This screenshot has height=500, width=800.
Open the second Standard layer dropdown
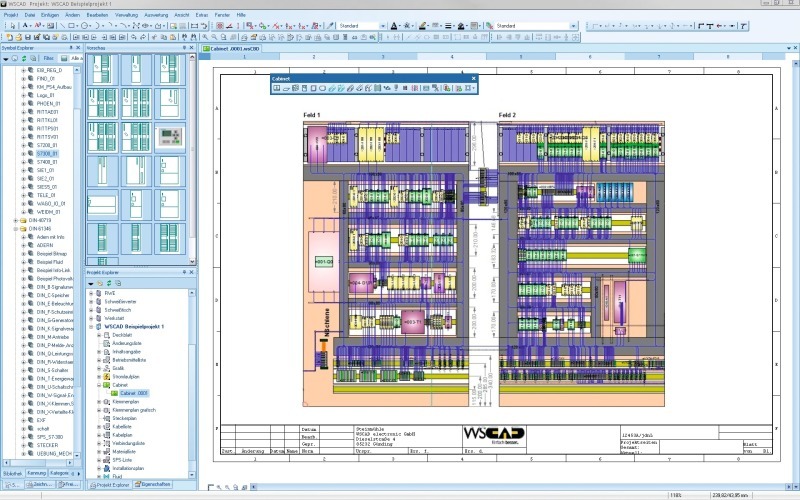tap(573, 26)
